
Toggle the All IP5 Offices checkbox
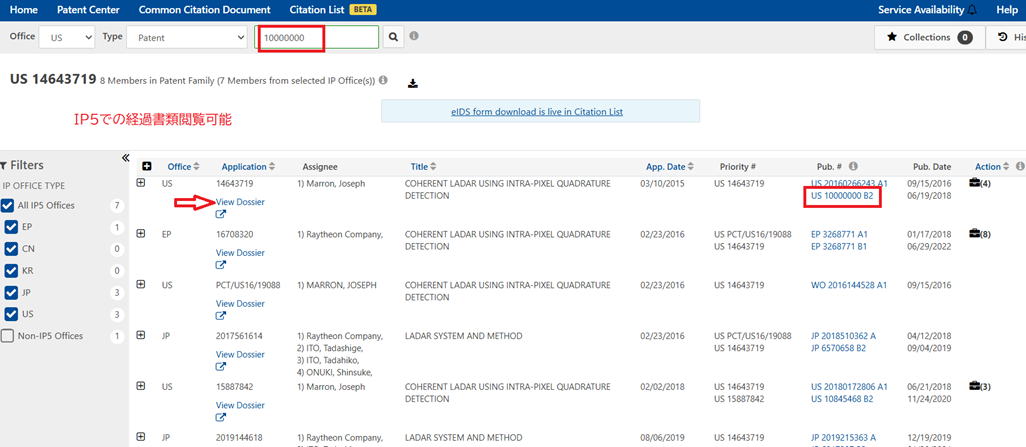point(9,205)
